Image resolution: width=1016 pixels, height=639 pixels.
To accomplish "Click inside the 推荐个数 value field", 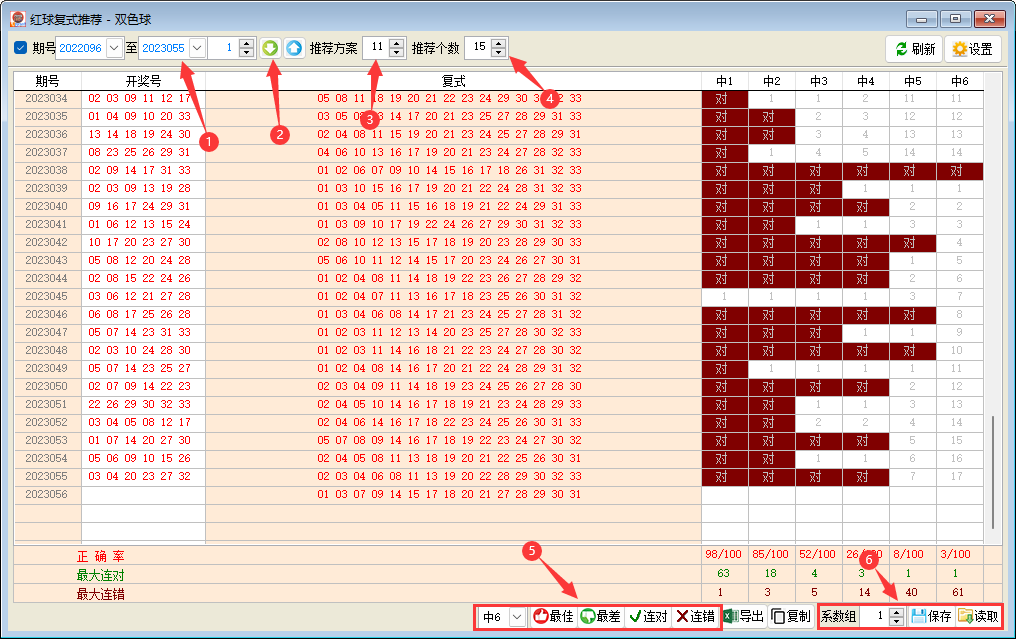I will coord(478,48).
